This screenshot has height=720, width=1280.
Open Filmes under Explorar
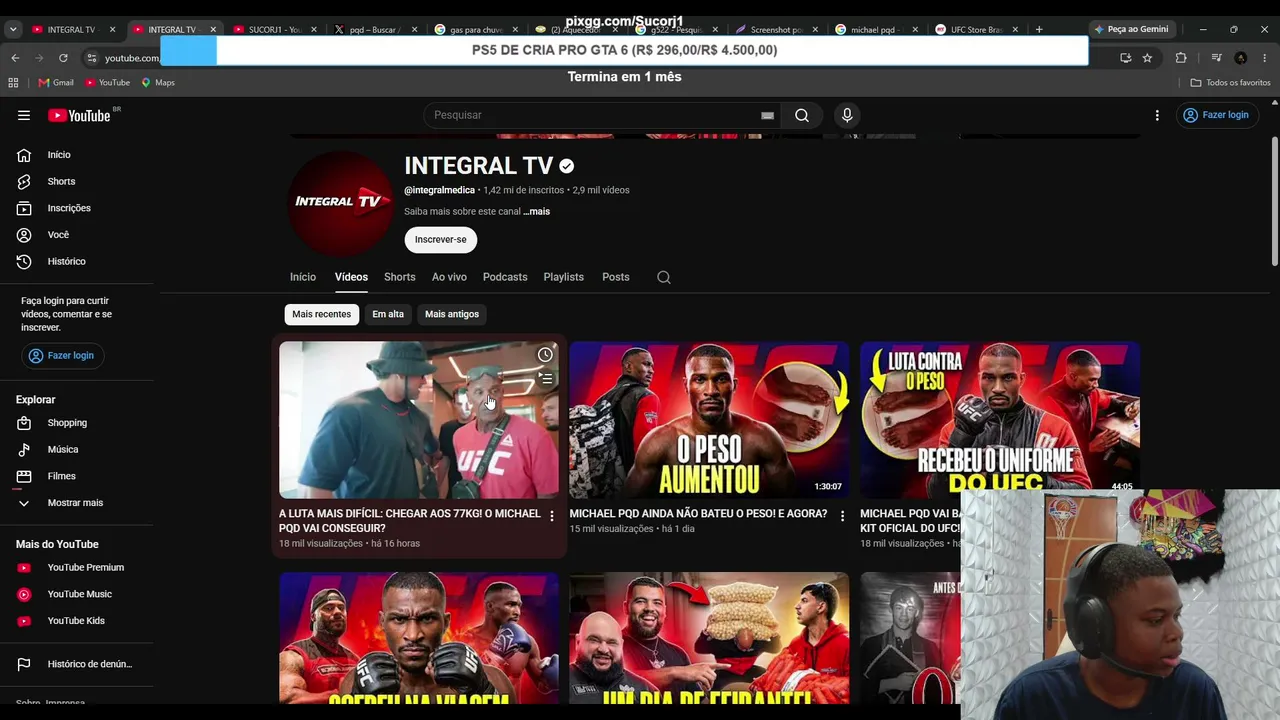click(x=61, y=476)
